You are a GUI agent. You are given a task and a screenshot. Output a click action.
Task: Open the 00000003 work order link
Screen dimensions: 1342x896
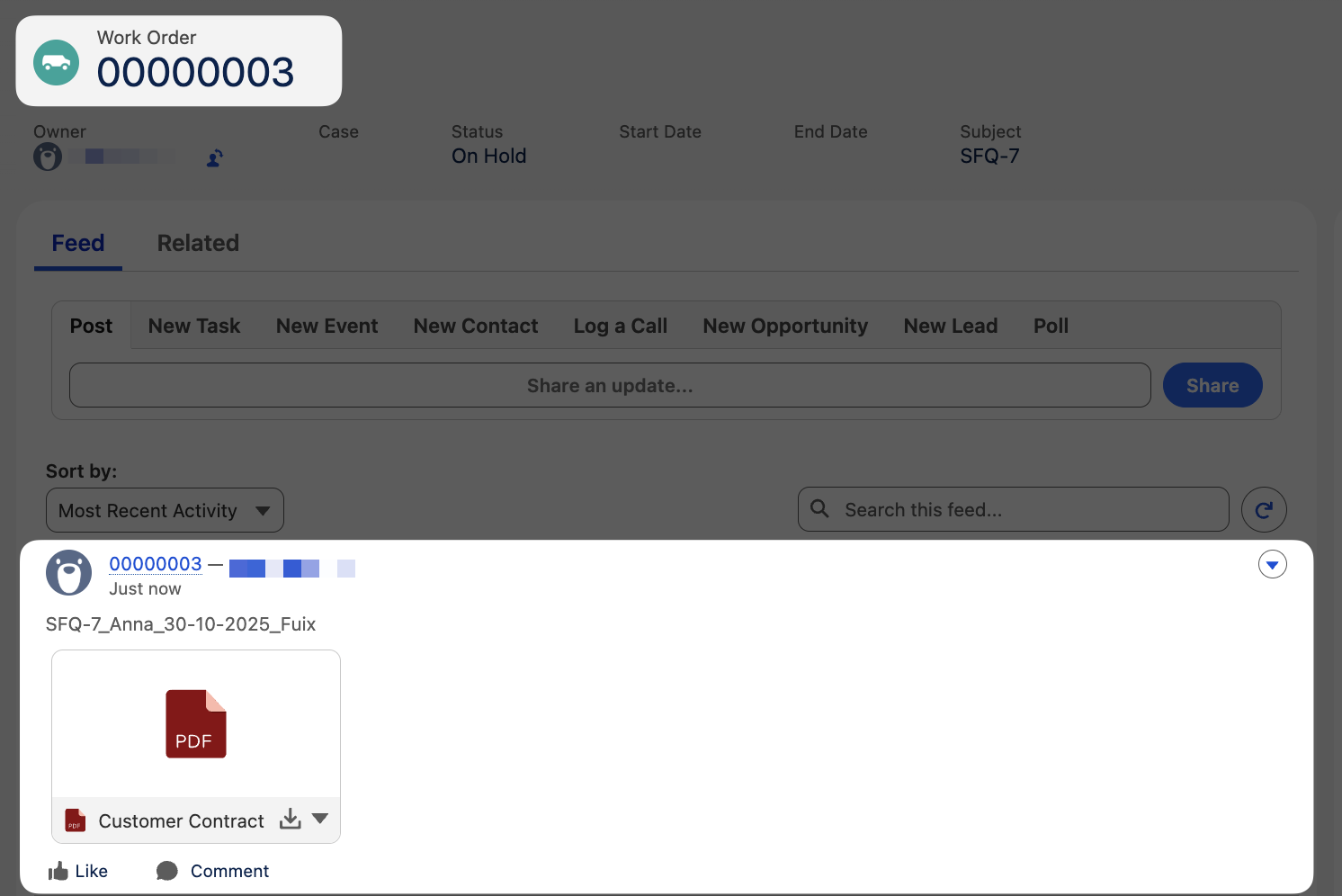[156, 564]
